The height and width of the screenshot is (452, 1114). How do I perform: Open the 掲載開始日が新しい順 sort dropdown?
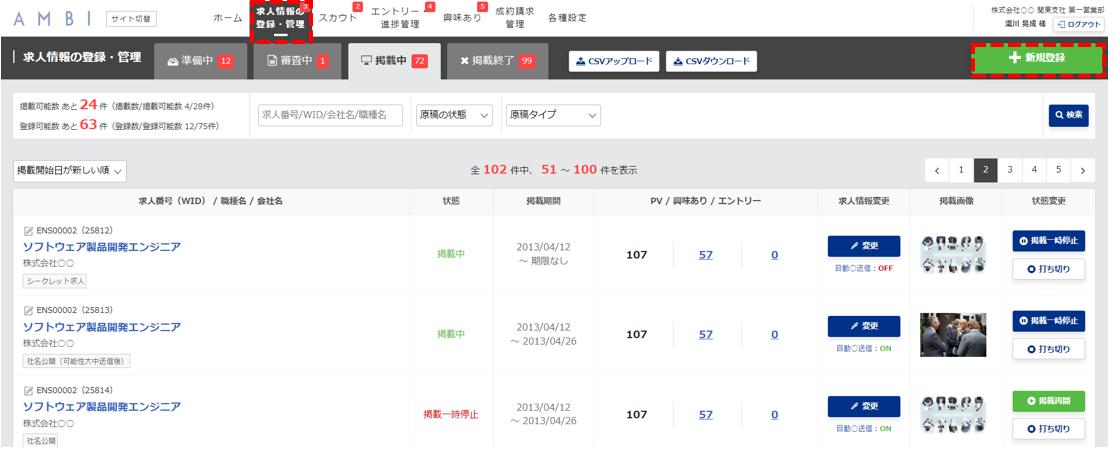(70, 171)
